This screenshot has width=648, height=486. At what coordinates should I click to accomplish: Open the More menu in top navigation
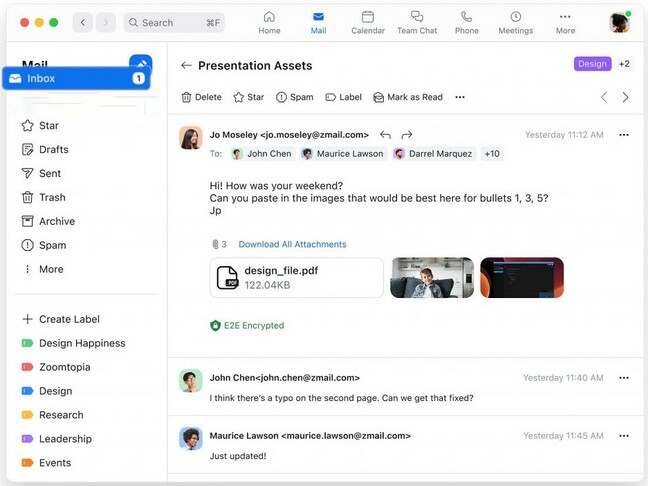click(565, 22)
